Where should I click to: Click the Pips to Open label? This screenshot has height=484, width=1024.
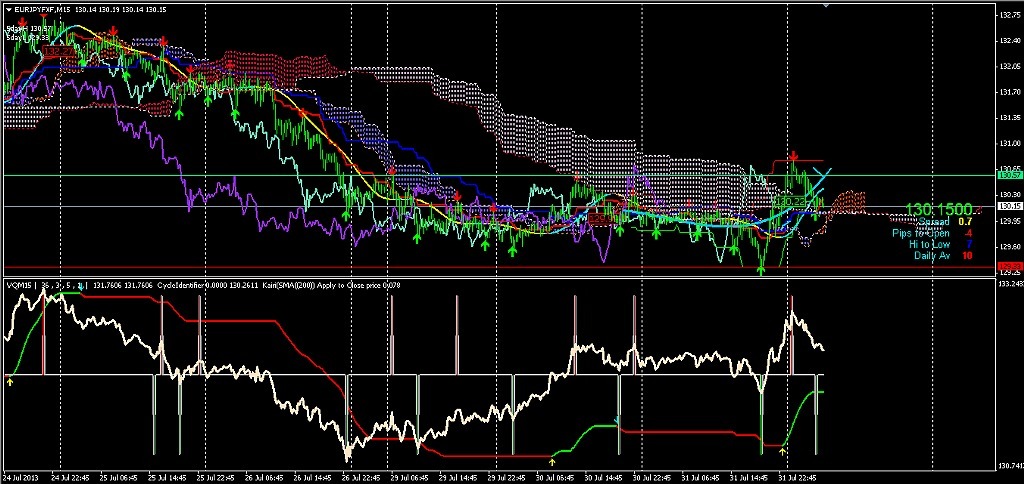(x=921, y=233)
